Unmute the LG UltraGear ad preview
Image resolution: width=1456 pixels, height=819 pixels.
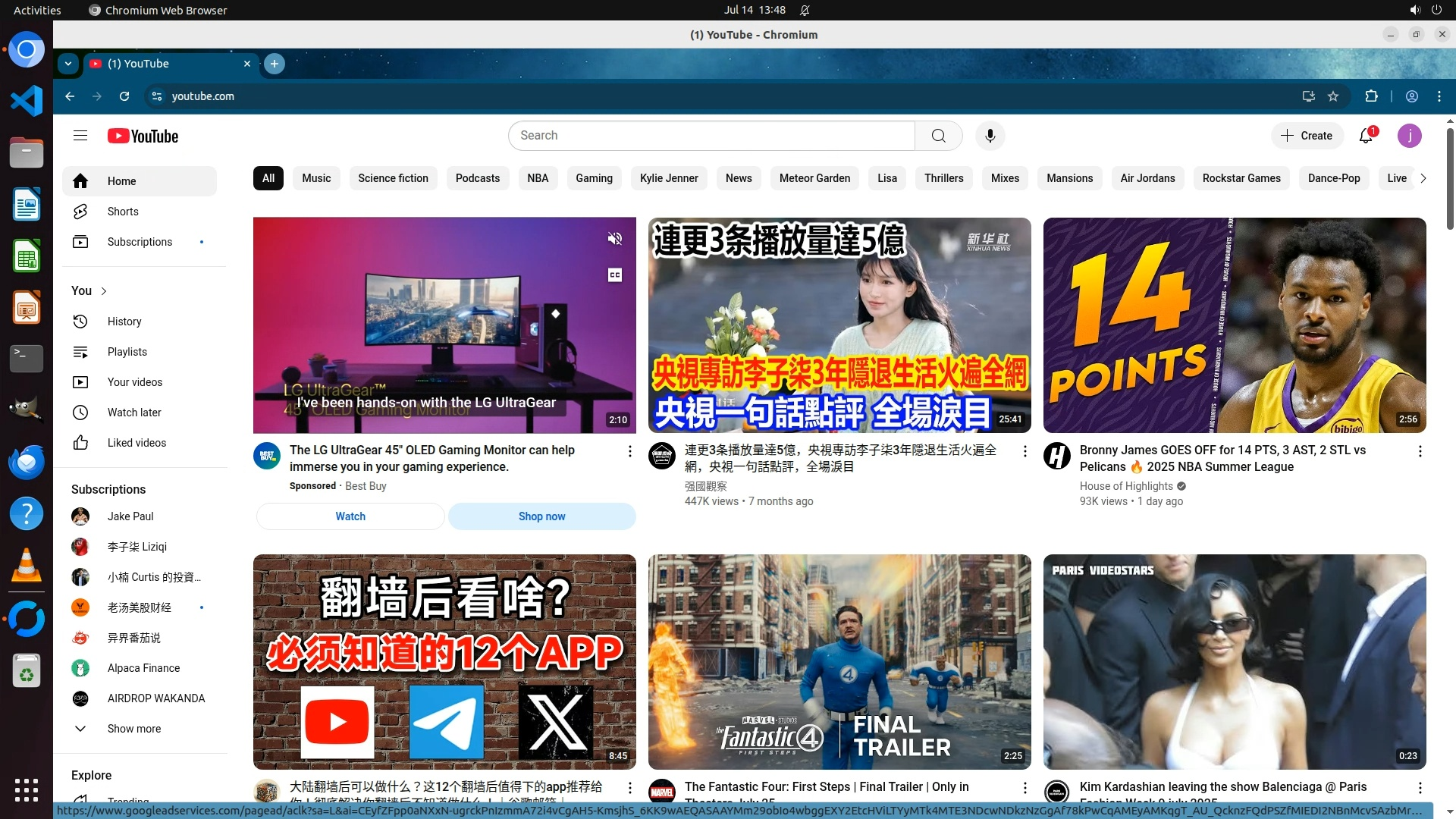(x=615, y=239)
